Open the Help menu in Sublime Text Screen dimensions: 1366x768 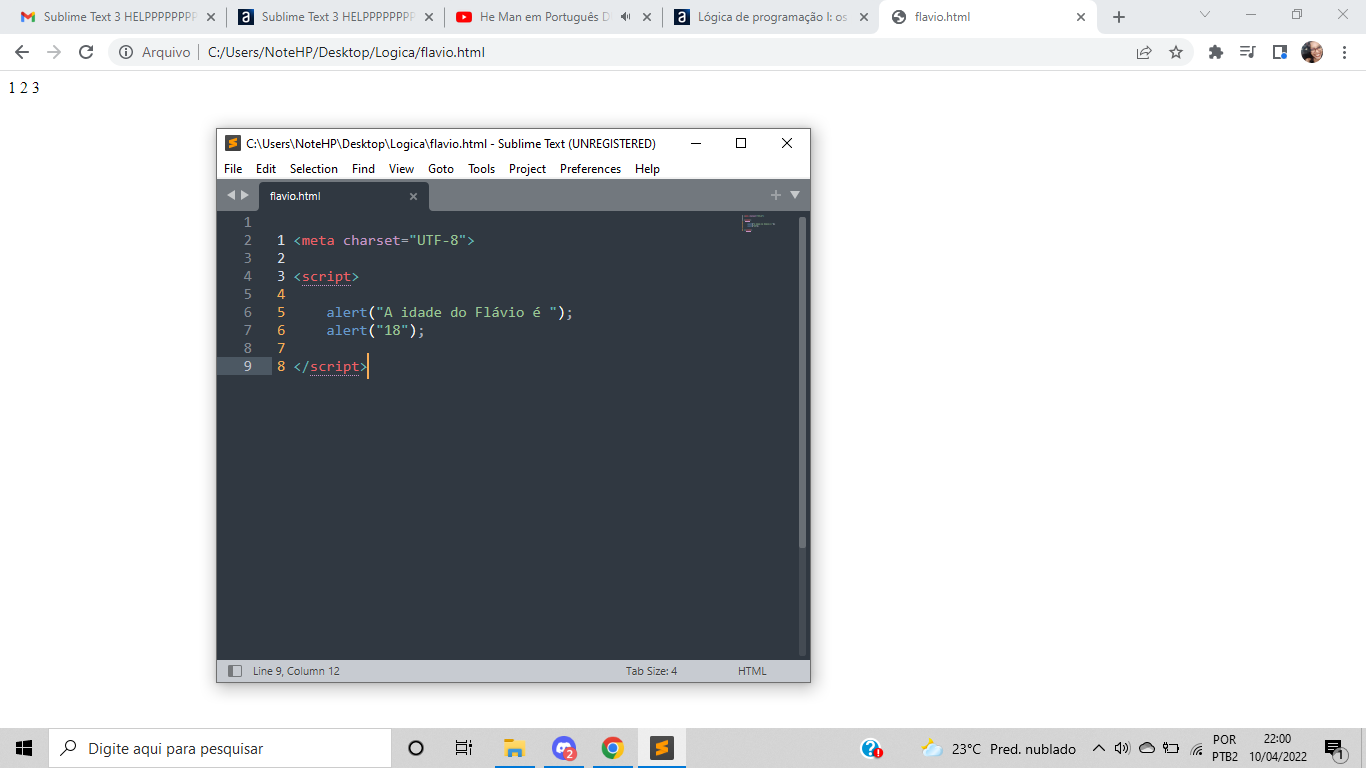click(x=647, y=169)
